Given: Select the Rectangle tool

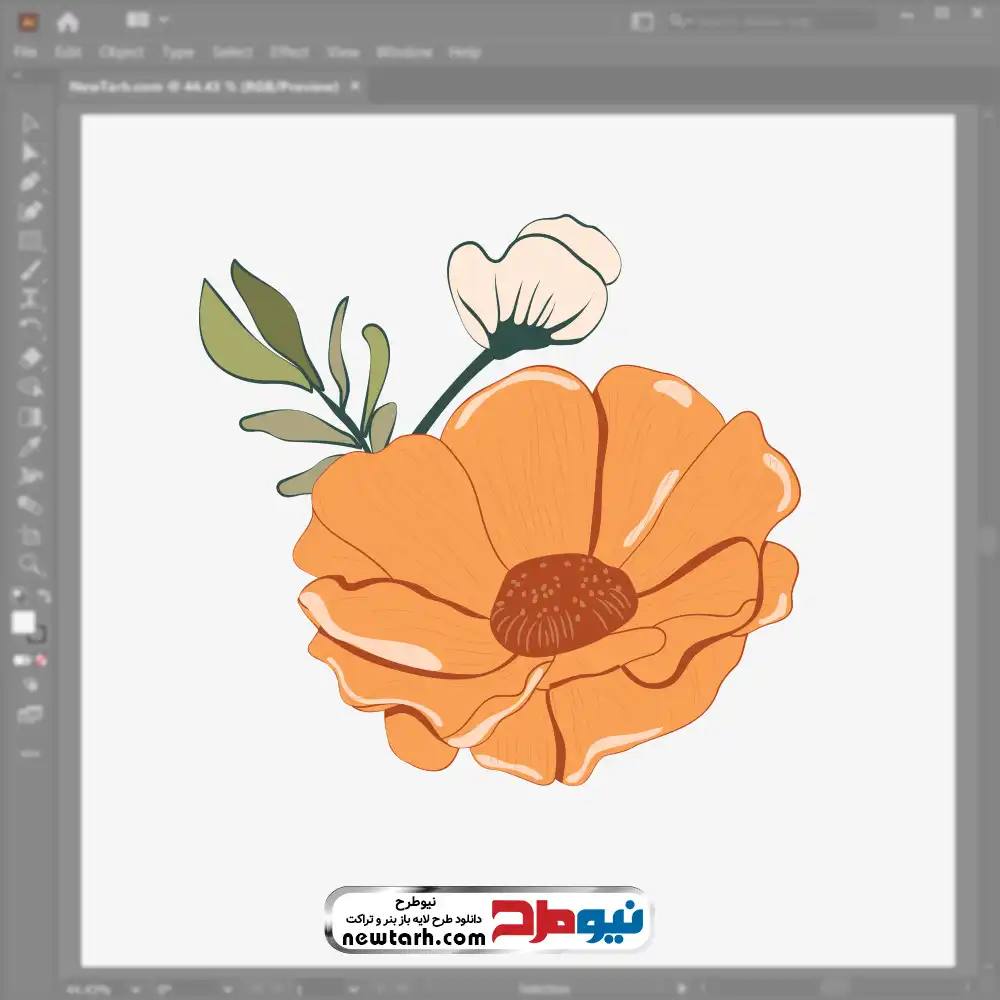Looking at the screenshot, I should coord(30,241).
